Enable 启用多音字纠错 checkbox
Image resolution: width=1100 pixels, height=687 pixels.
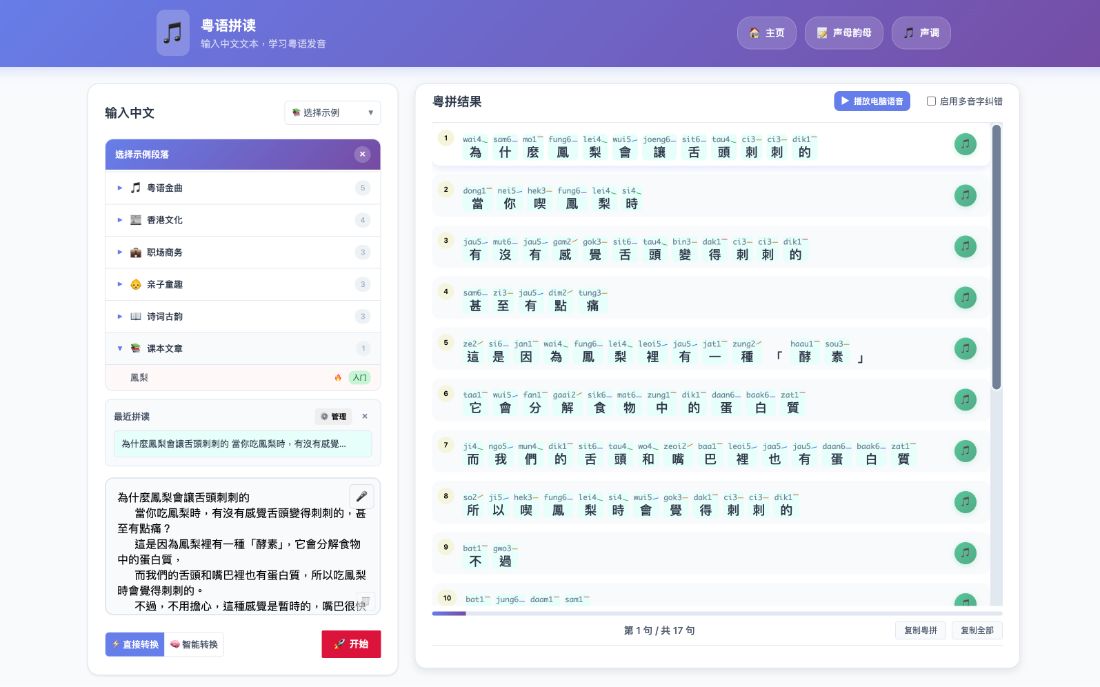[931, 101]
